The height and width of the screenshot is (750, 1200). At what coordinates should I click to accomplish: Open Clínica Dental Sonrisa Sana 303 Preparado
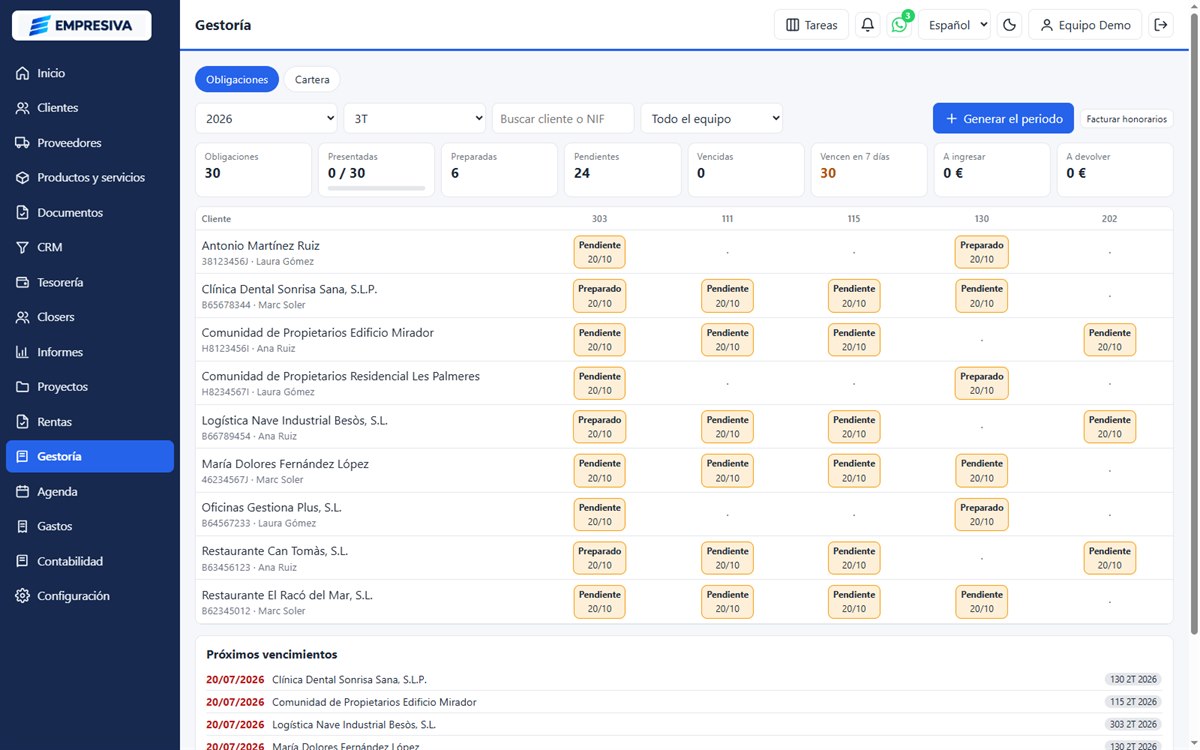pyautogui.click(x=599, y=296)
